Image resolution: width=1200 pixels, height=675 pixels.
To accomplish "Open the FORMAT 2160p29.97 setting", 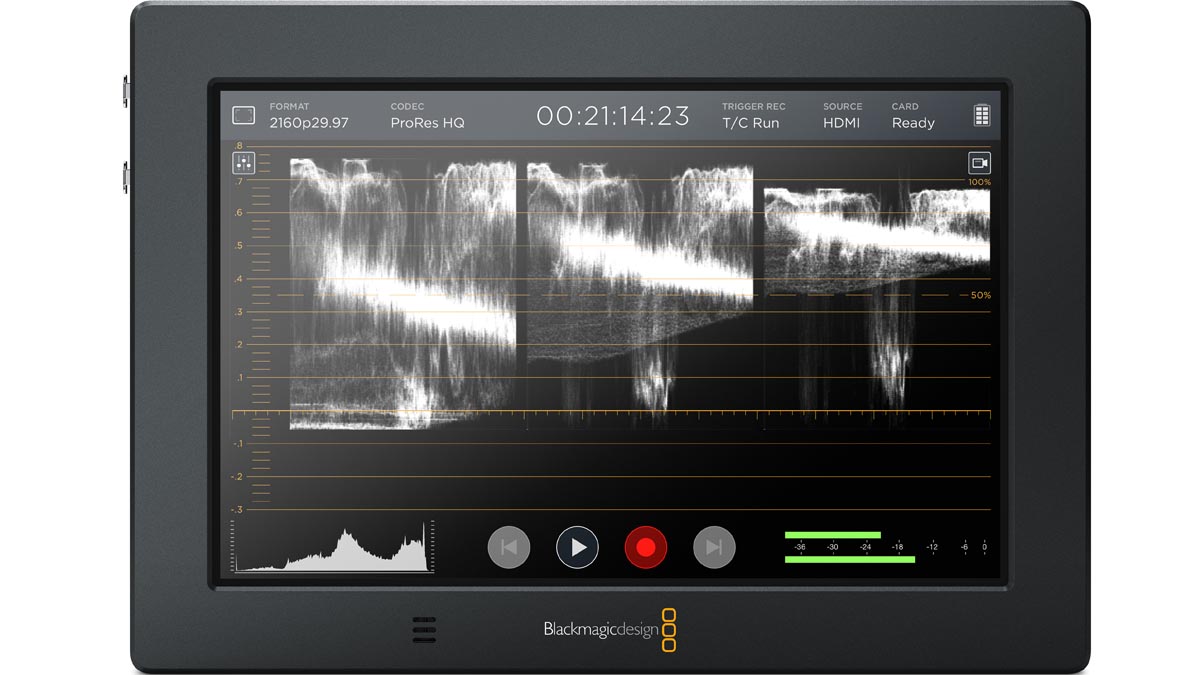I will click(308, 116).
